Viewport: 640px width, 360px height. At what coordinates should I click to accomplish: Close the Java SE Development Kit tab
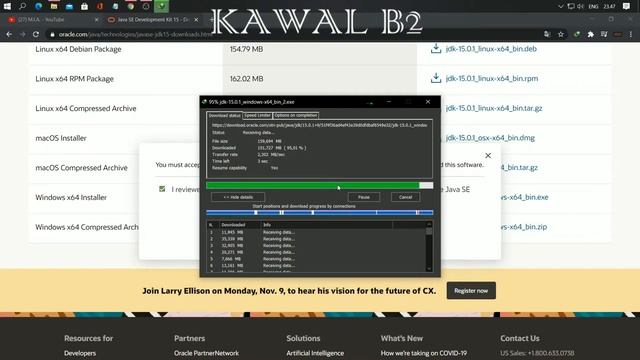coord(196,19)
